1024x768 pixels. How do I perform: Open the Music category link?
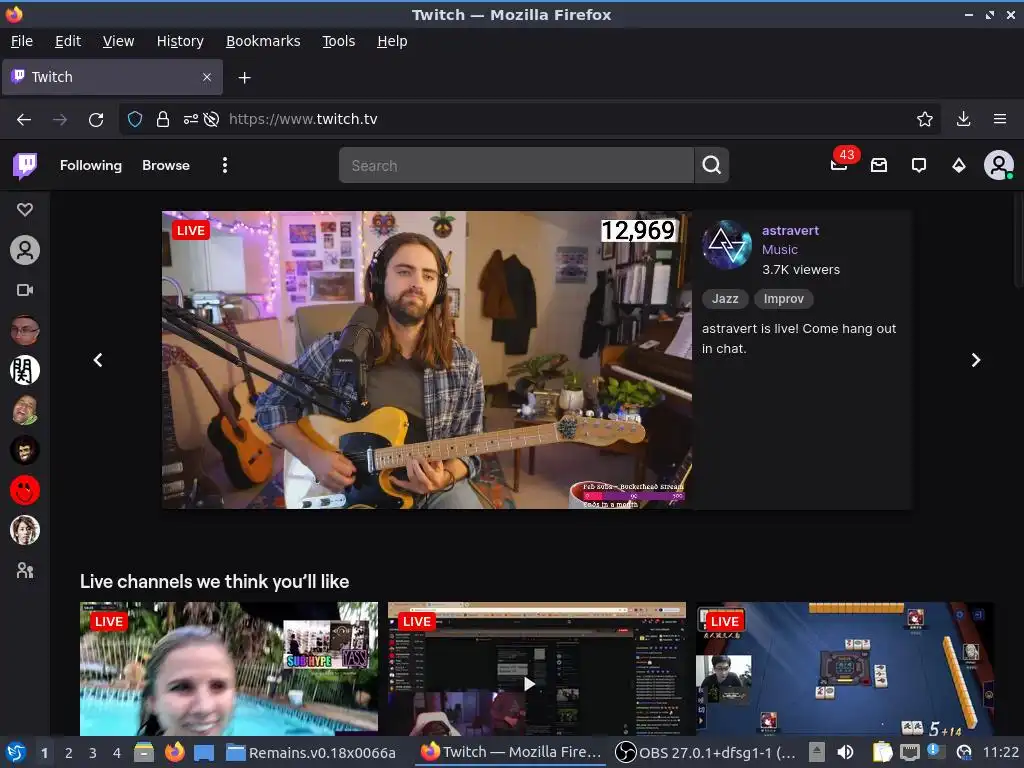pos(780,249)
